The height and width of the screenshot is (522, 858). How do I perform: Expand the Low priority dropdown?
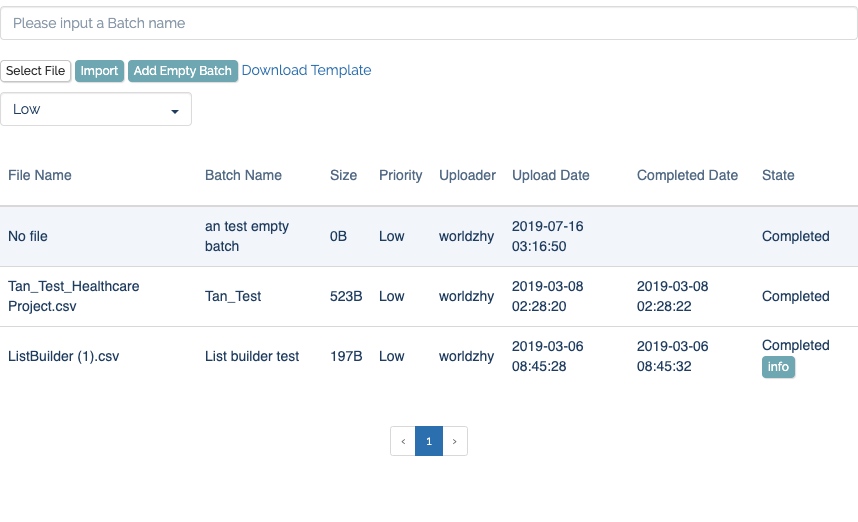pos(96,110)
